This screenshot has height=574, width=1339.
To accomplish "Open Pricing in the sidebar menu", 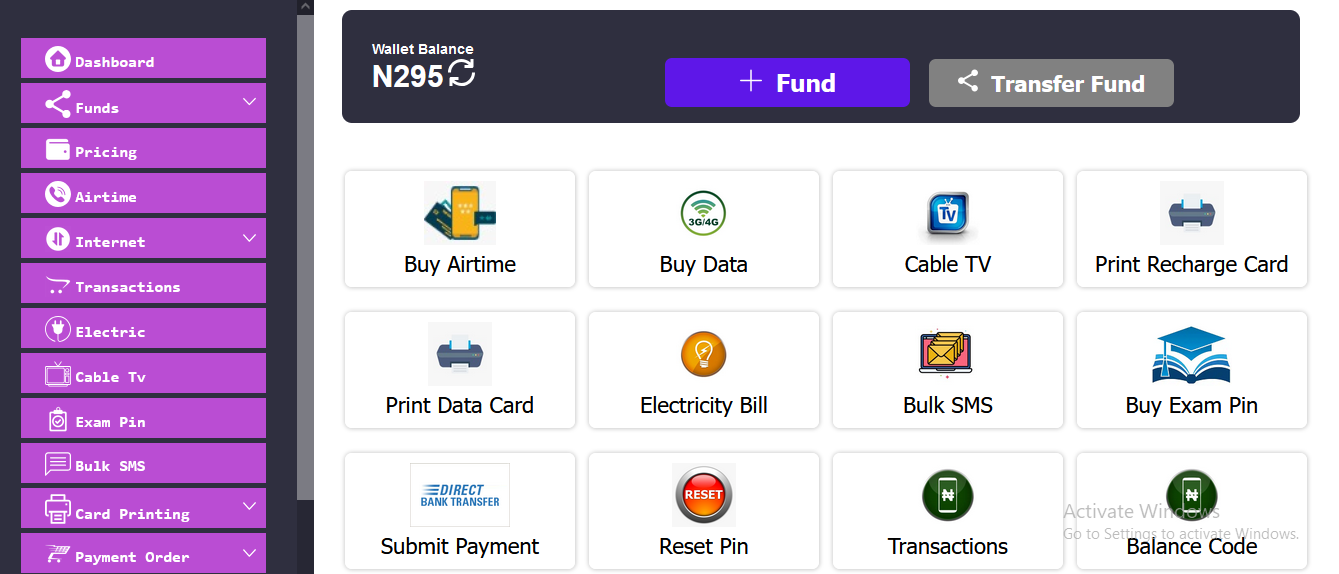I will (x=143, y=148).
